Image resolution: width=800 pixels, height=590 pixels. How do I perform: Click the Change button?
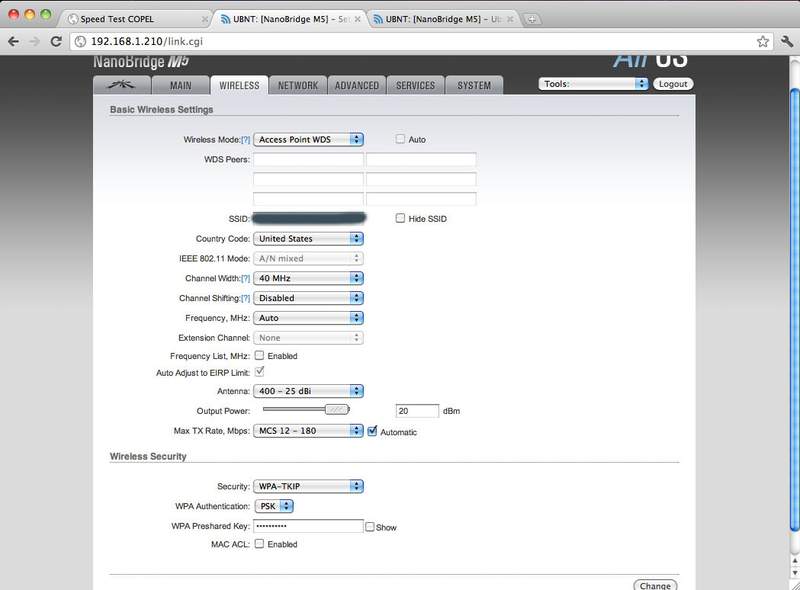click(x=655, y=585)
